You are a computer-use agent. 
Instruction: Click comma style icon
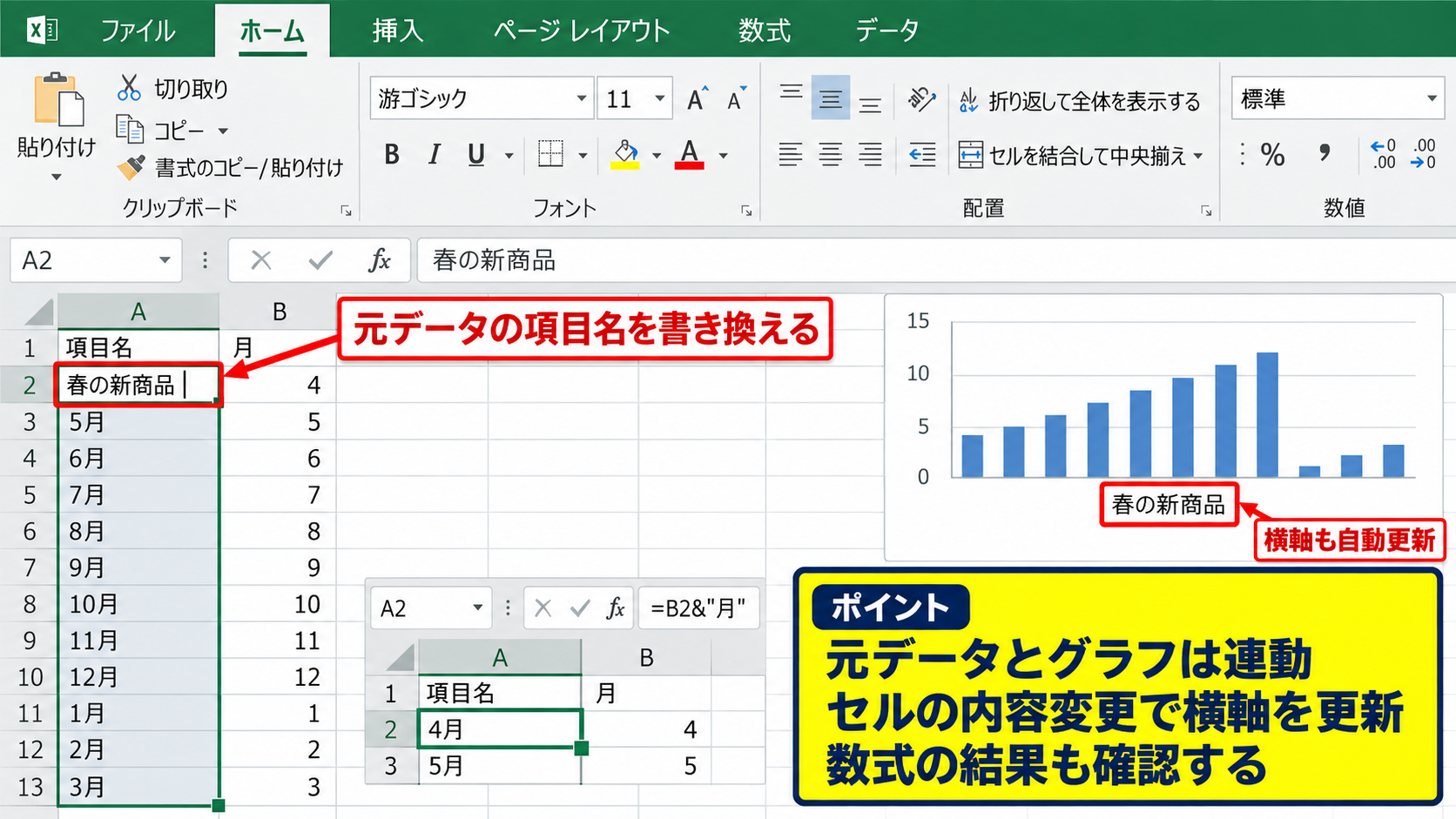[1325, 154]
